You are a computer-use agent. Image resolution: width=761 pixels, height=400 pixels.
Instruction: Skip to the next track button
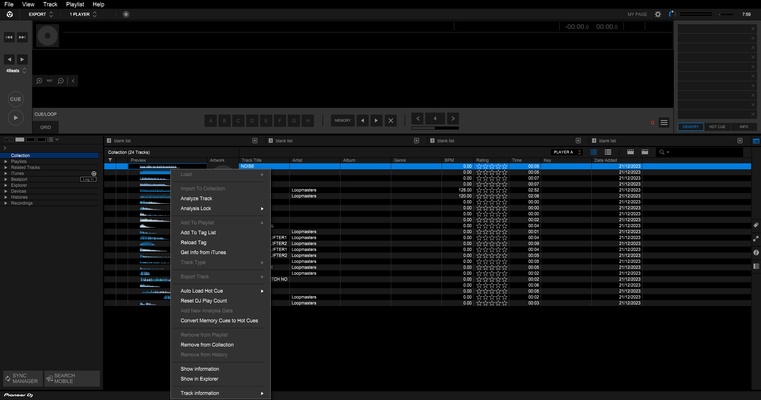(x=22, y=37)
